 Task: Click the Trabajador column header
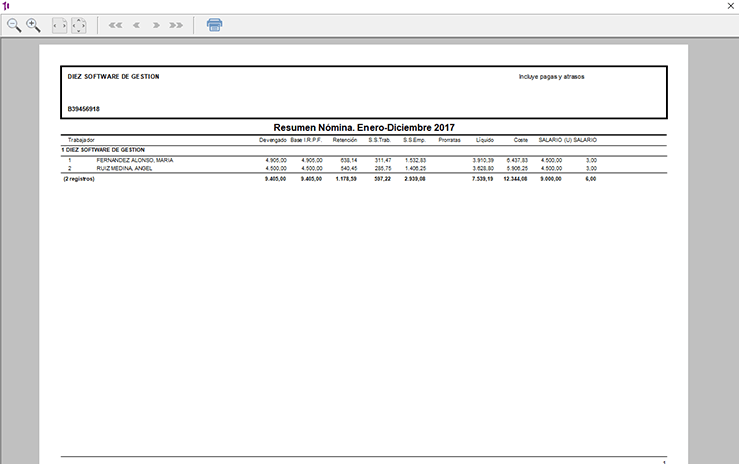point(82,140)
